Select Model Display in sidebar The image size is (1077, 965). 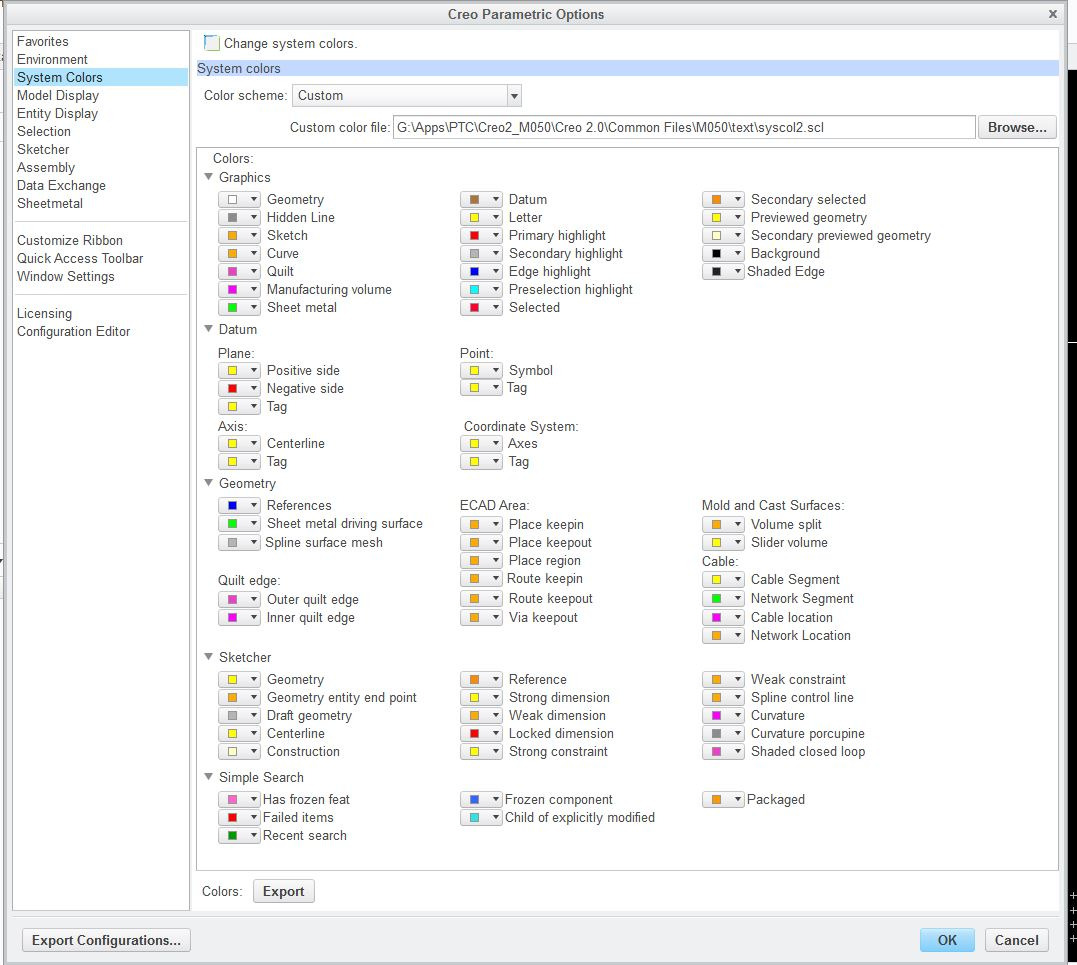[58, 95]
